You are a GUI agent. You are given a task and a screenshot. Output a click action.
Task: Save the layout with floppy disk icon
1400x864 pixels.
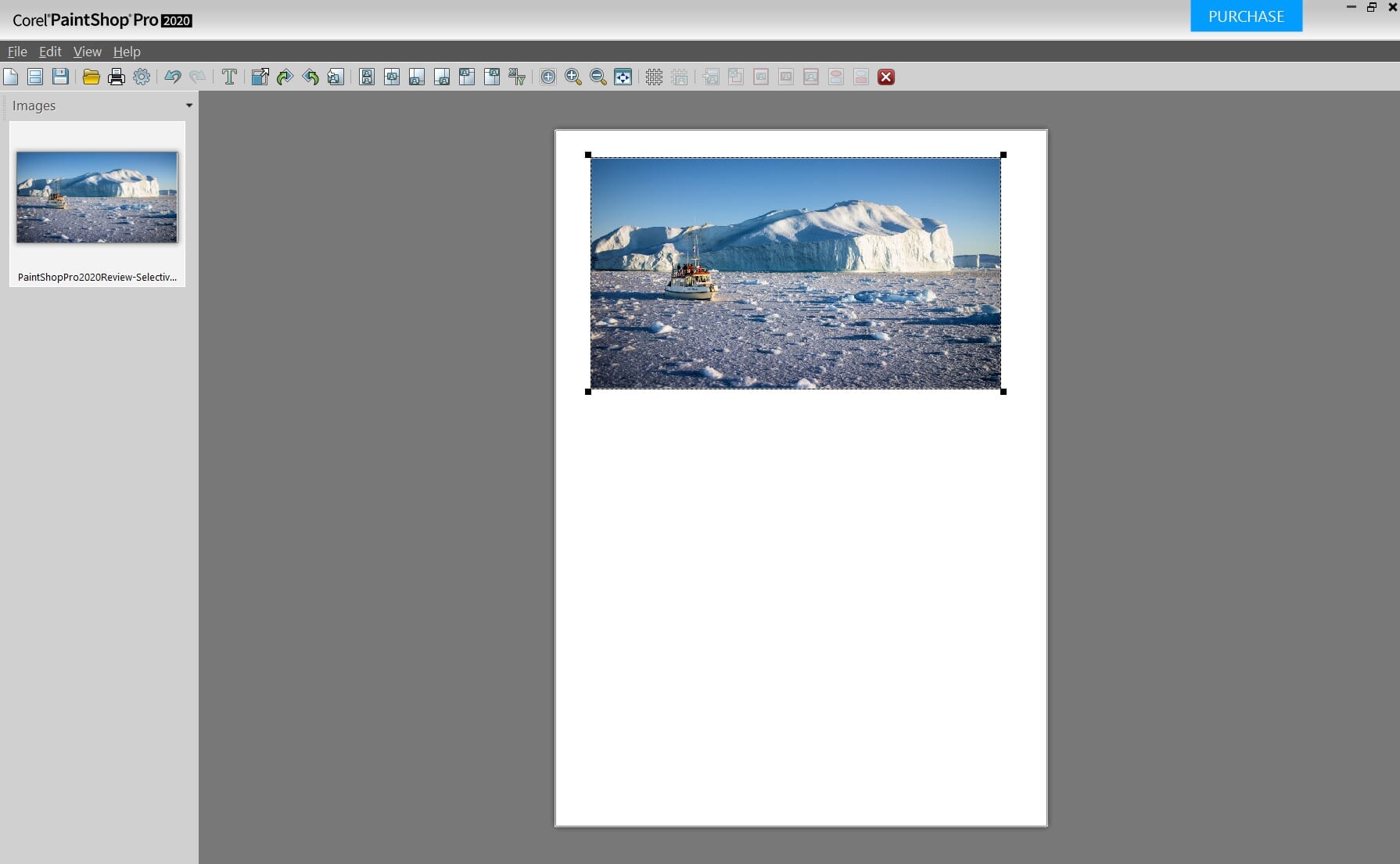(60, 77)
